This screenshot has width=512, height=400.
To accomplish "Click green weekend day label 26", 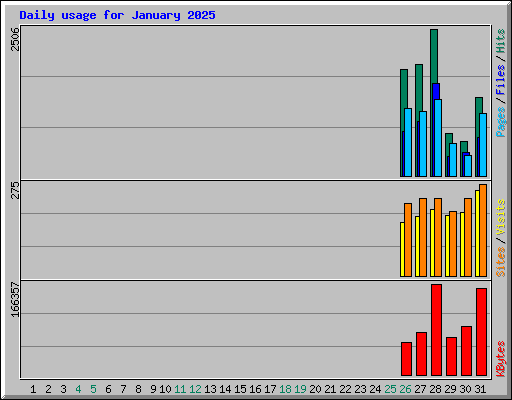I will [x=405, y=389].
